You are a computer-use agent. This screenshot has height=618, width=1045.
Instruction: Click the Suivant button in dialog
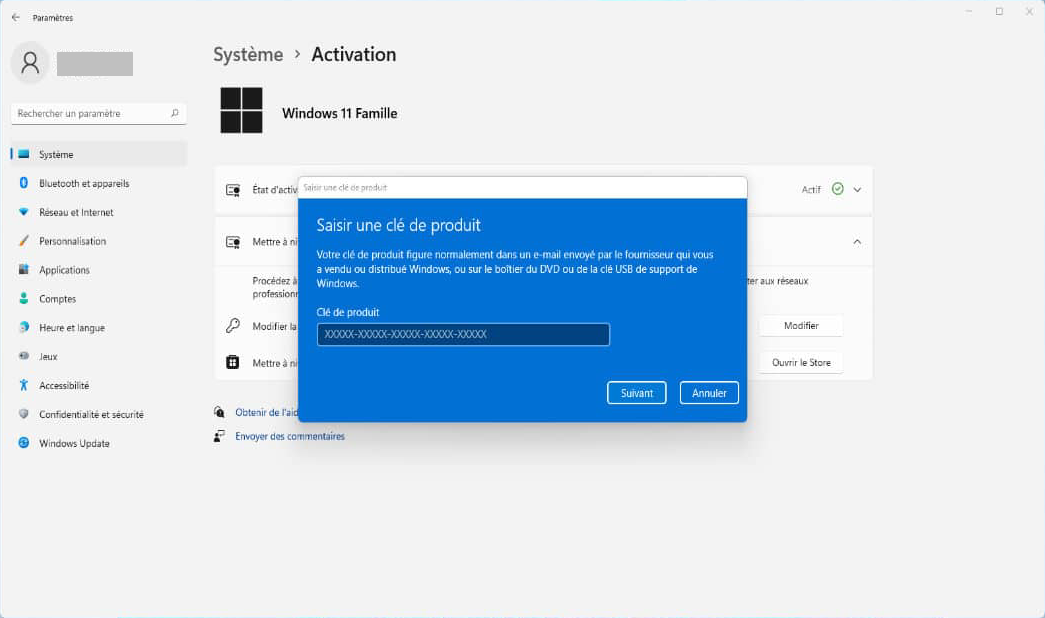(636, 393)
